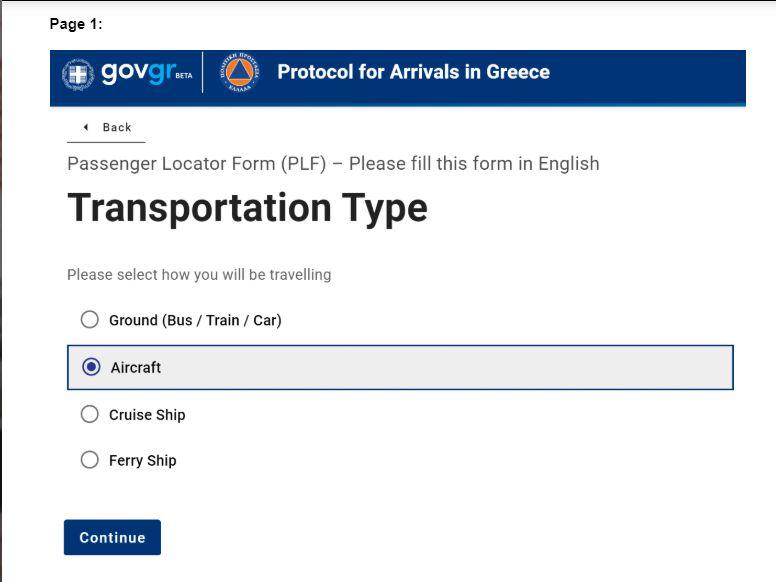Viewport: 776px width, 582px height.
Task: Pick the Ferry Ship radio button
Action: (90, 460)
